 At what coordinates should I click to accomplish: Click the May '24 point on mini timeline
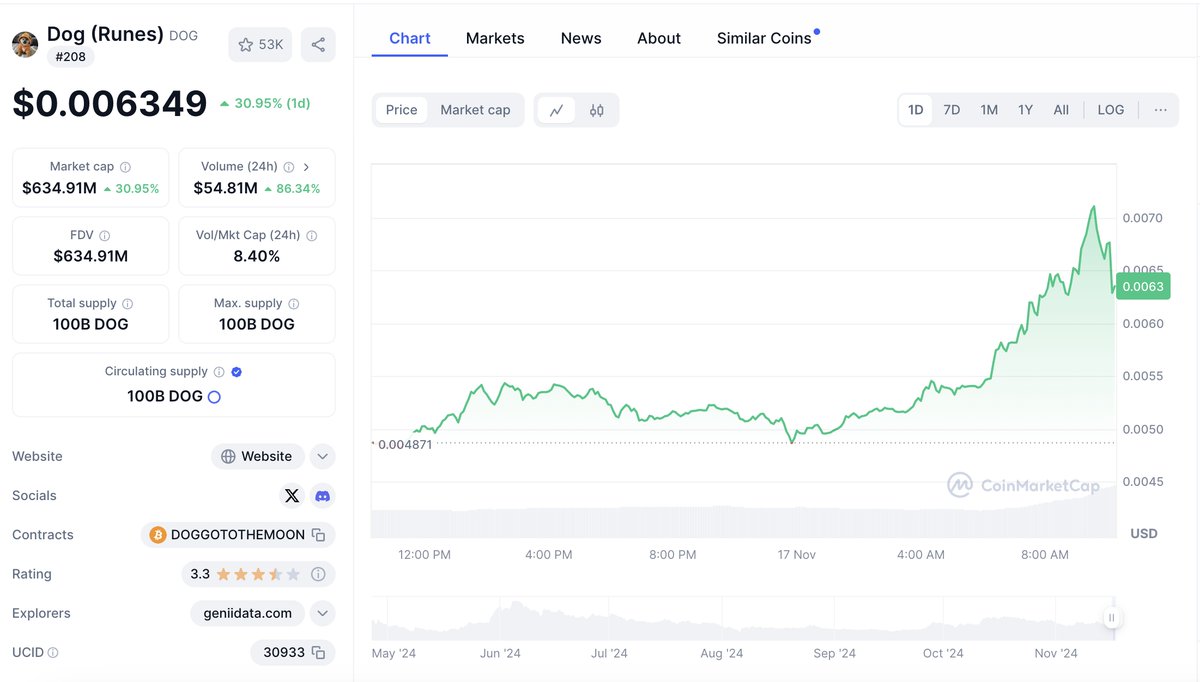(394, 653)
